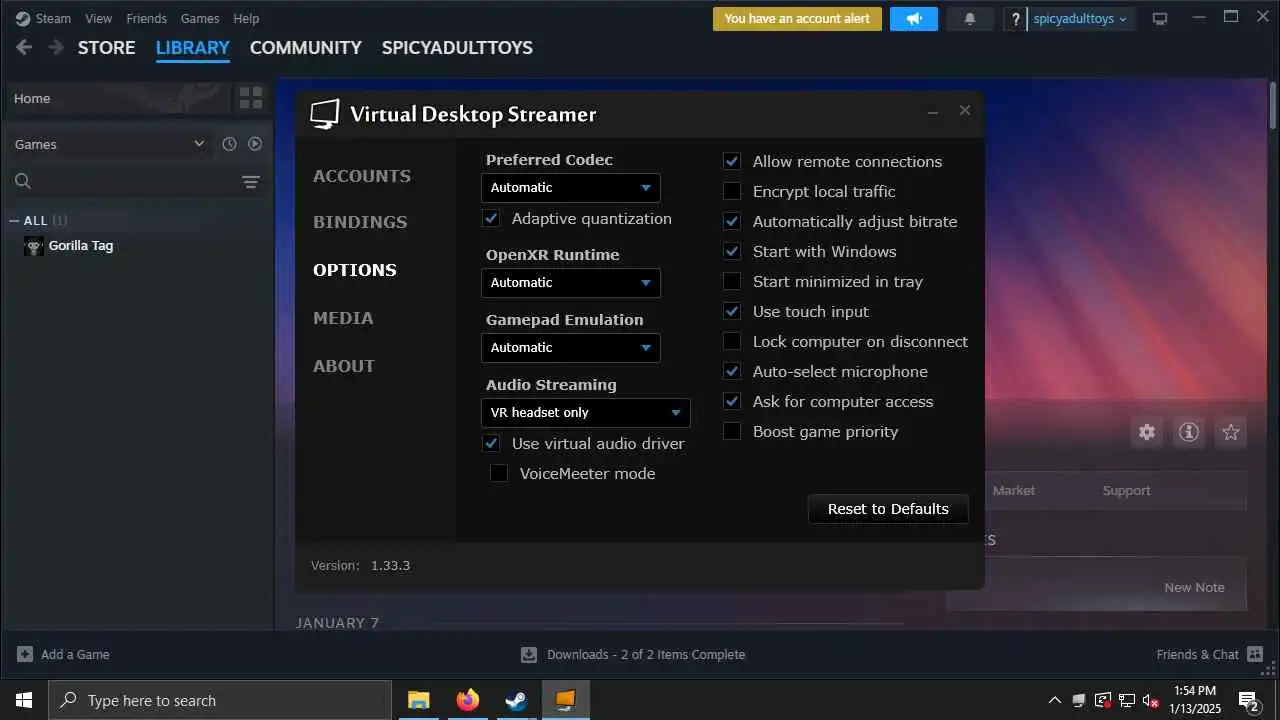Open the OpenXR Runtime dropdown

click(570, 282)
